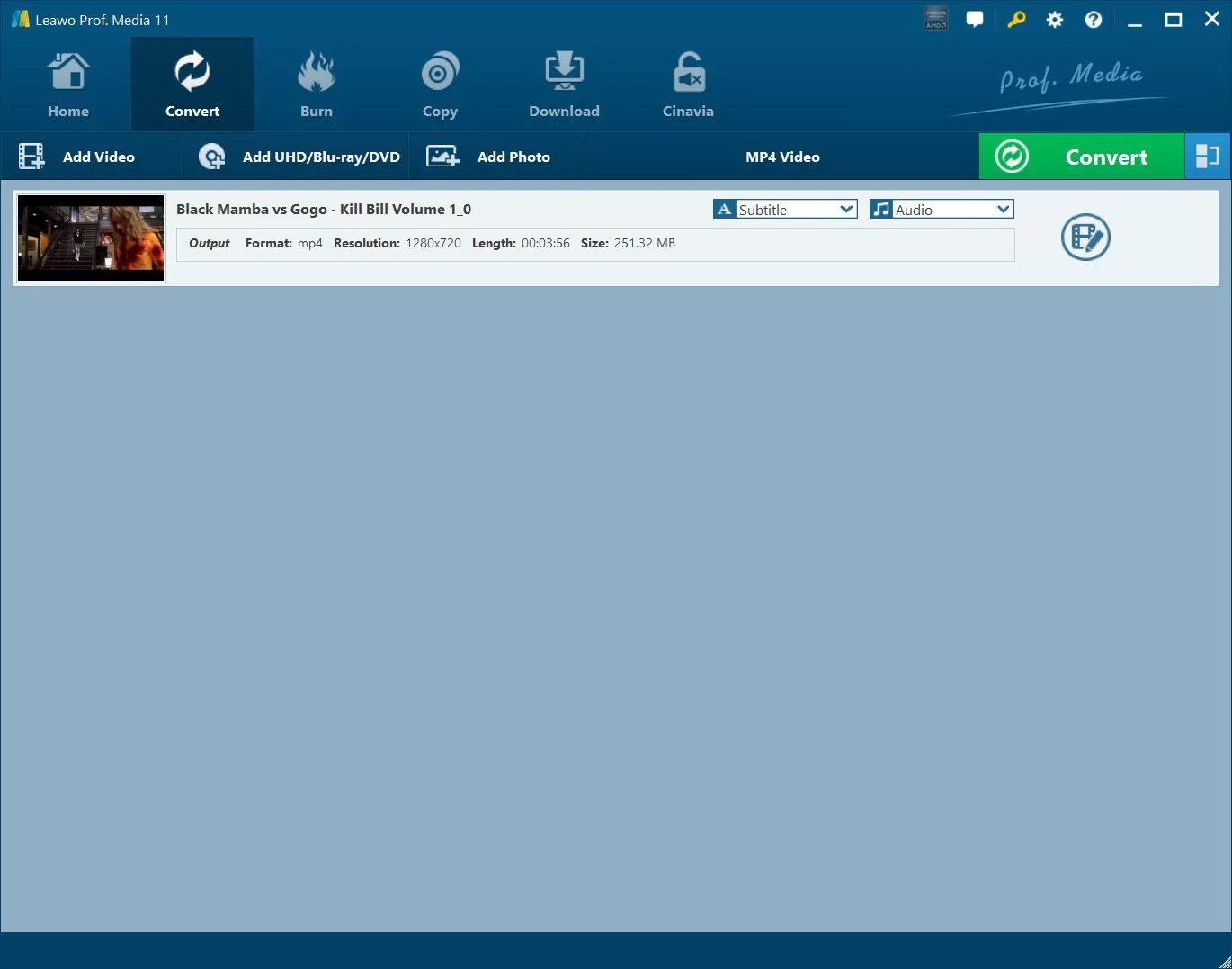Click the 251.32 MB size value

(x=645, y=243)
